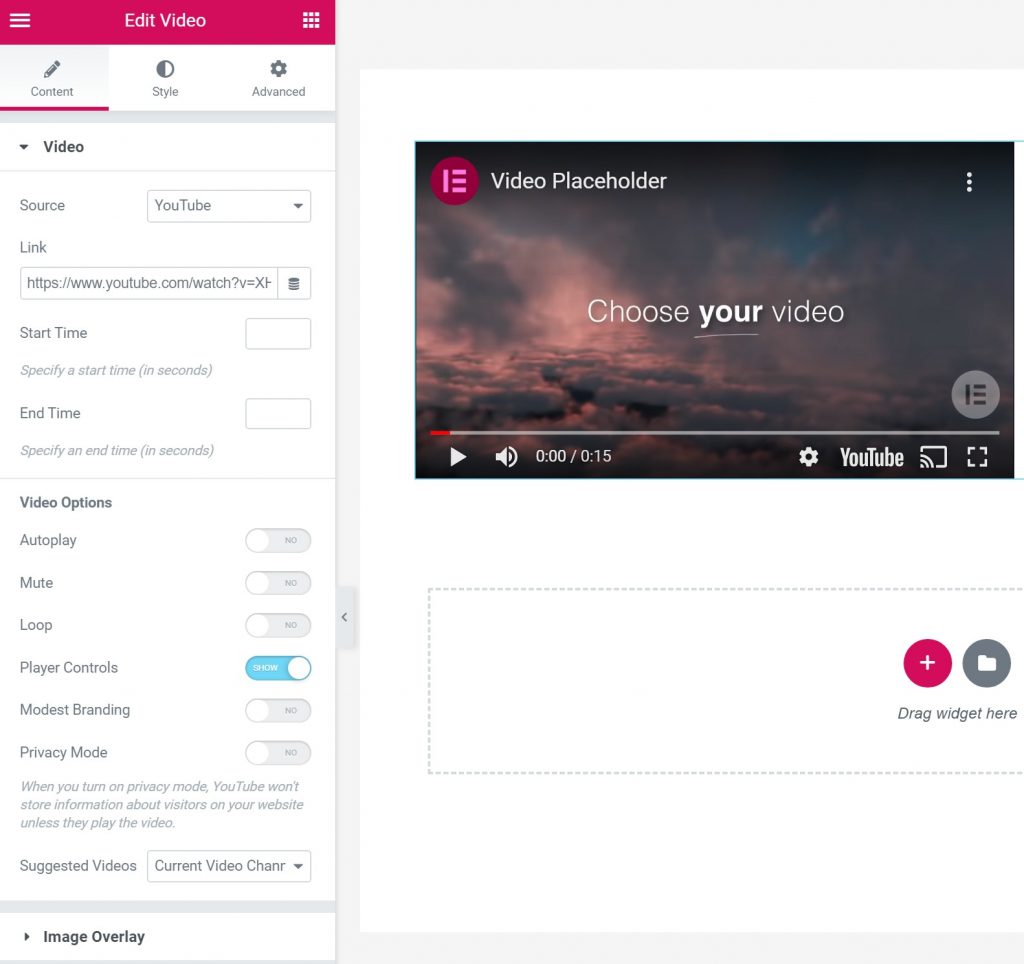
Task: Click the add template folder button
Action: (x=986, y=663)
